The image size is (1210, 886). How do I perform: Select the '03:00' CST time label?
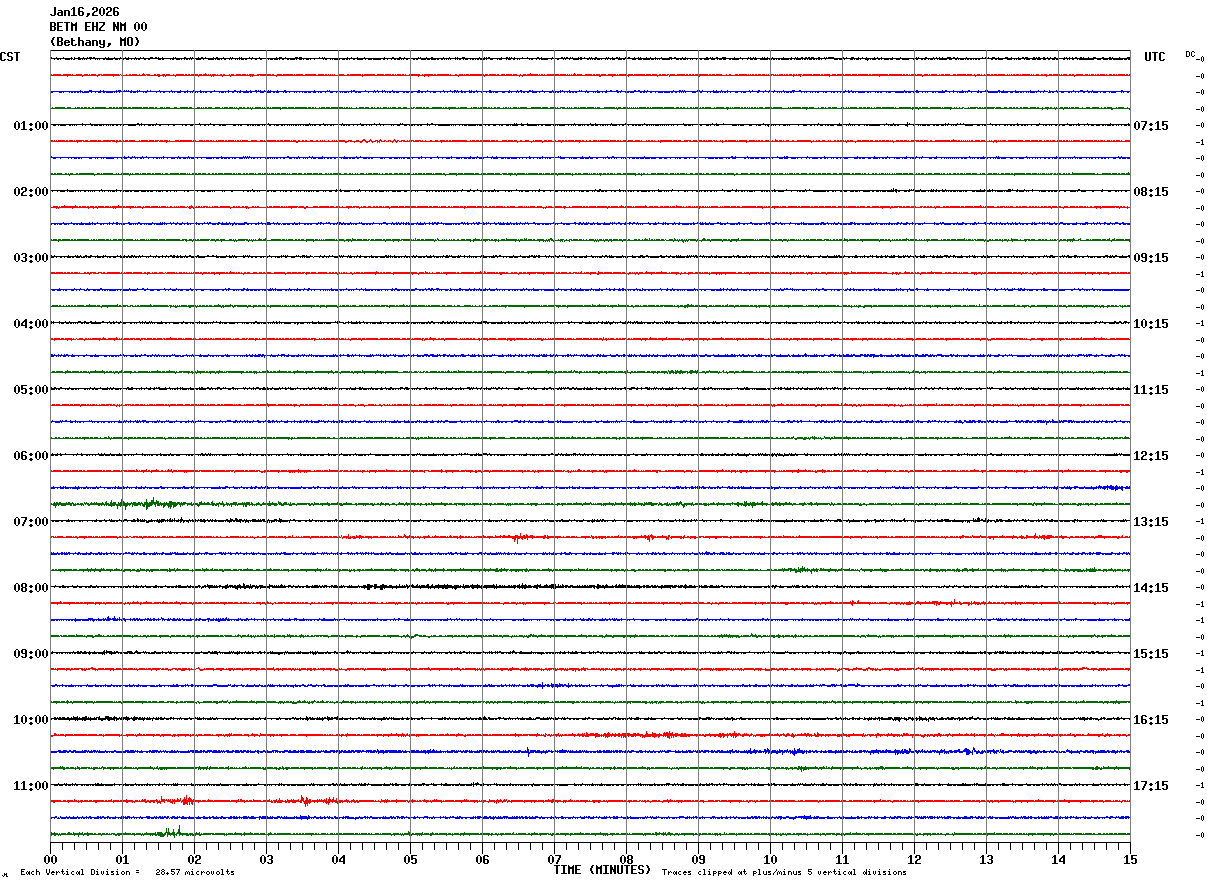click(x=31, y=258)
